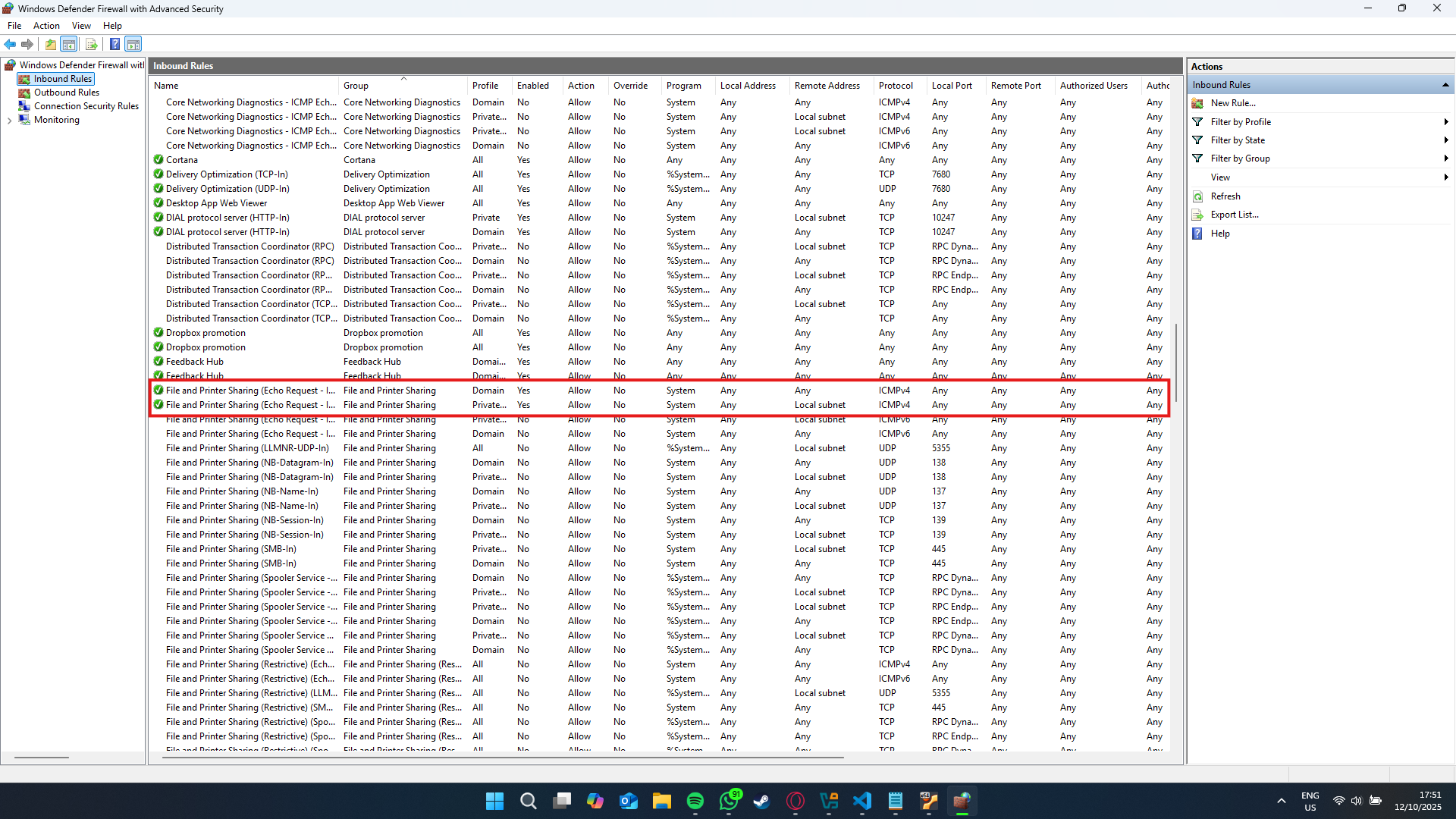This screenshot has height=819, width=1456.
Task: Expand Filter by Profile submenu arrow
Action: [1446, 122]
